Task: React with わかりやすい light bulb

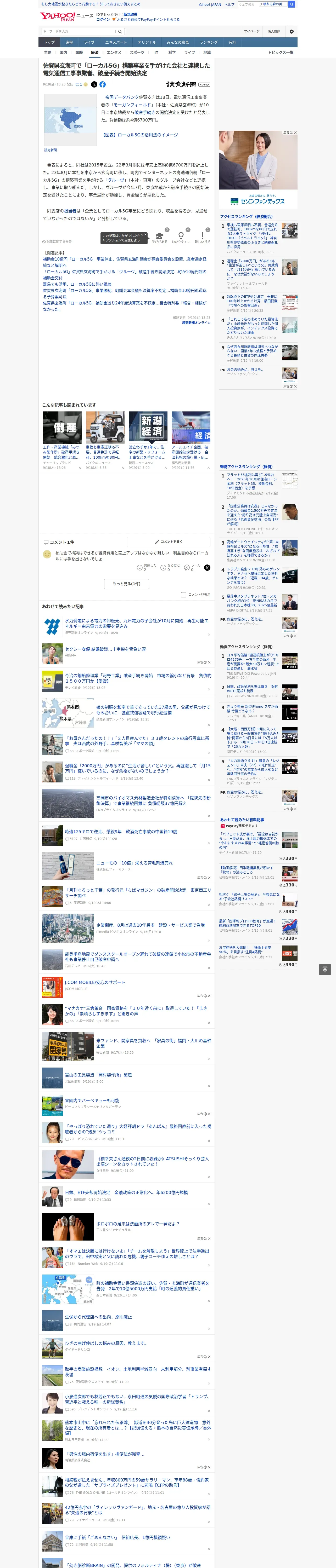Action: coord(181,237)
